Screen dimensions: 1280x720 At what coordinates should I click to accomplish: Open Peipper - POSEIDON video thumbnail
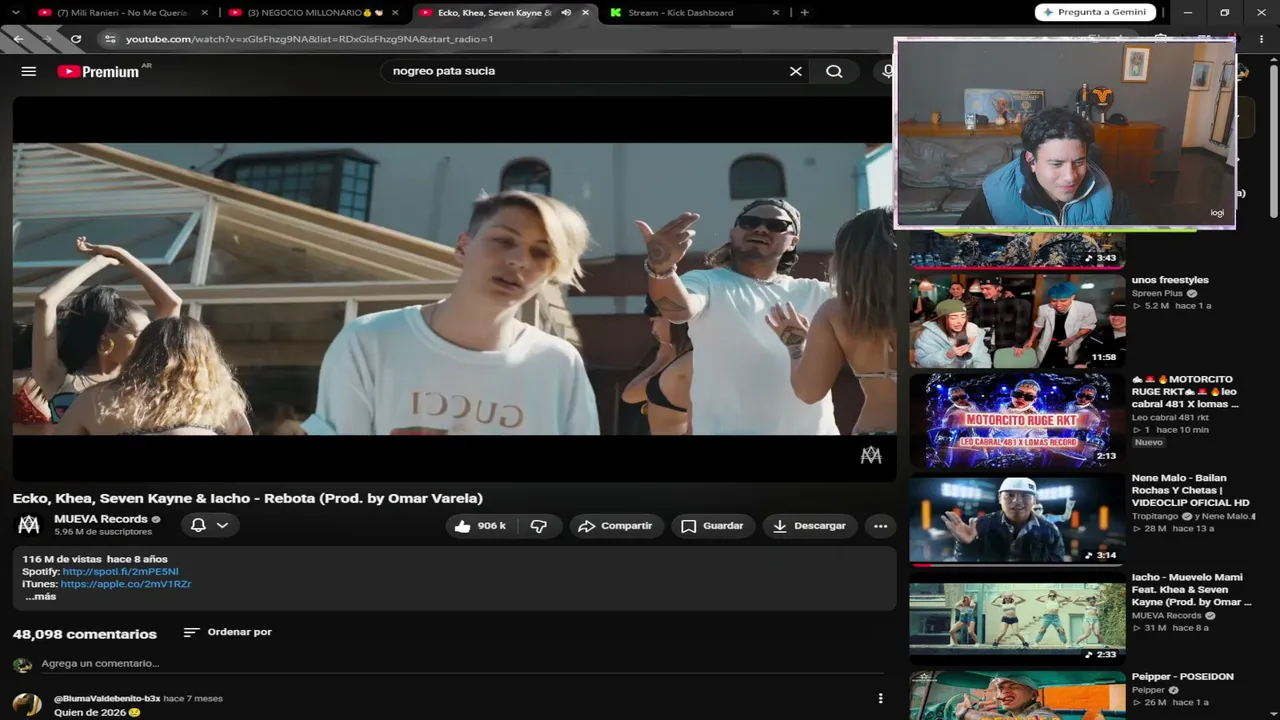tap(1017, 695)
